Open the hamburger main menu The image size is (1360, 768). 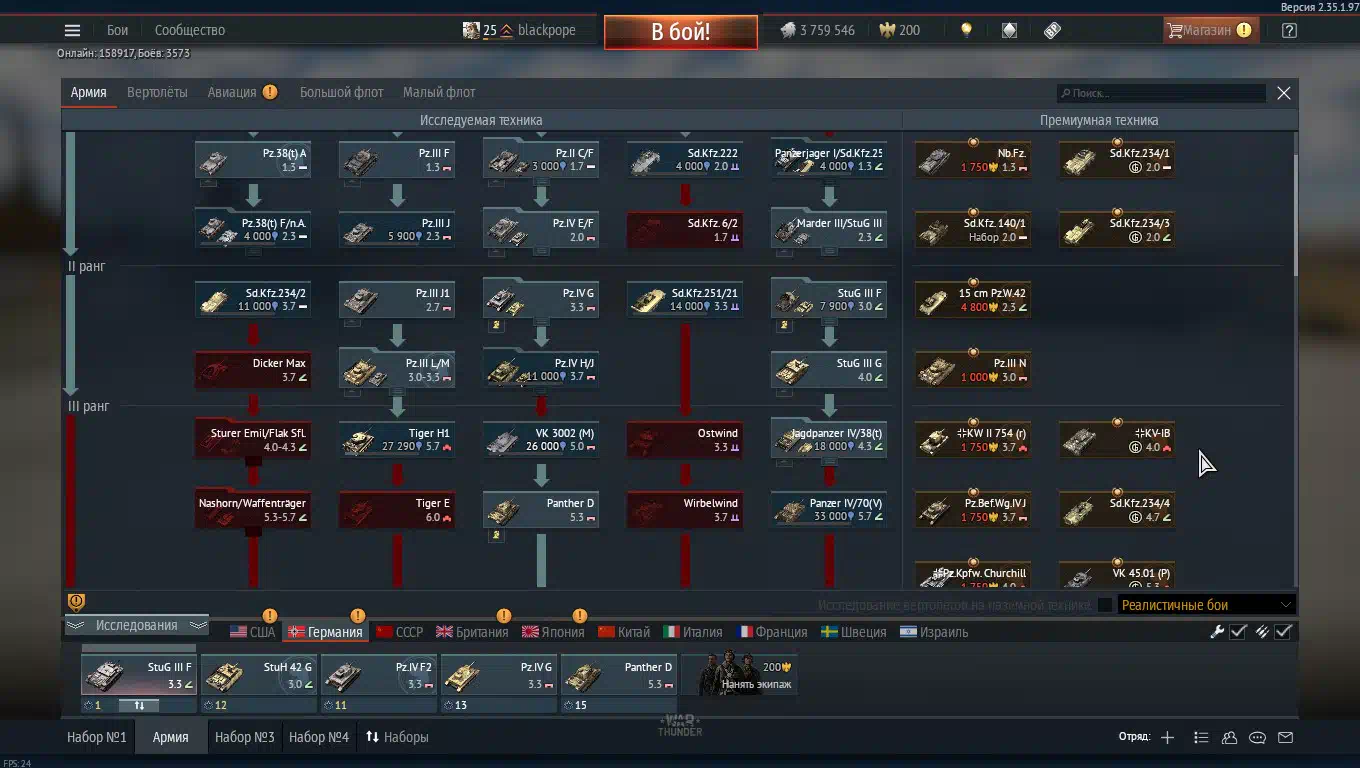(x=72, y=30)
